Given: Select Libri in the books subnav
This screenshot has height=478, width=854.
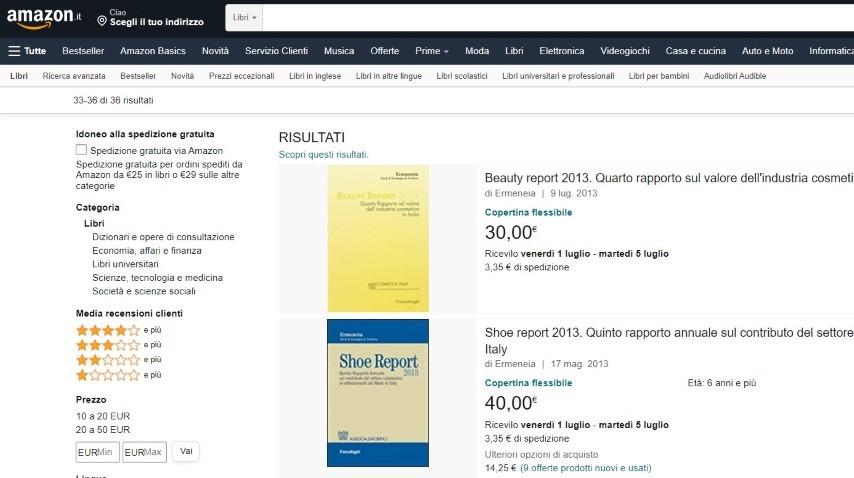Looking at the screenshot, I should pyautogui.click(x=19, y=76).
